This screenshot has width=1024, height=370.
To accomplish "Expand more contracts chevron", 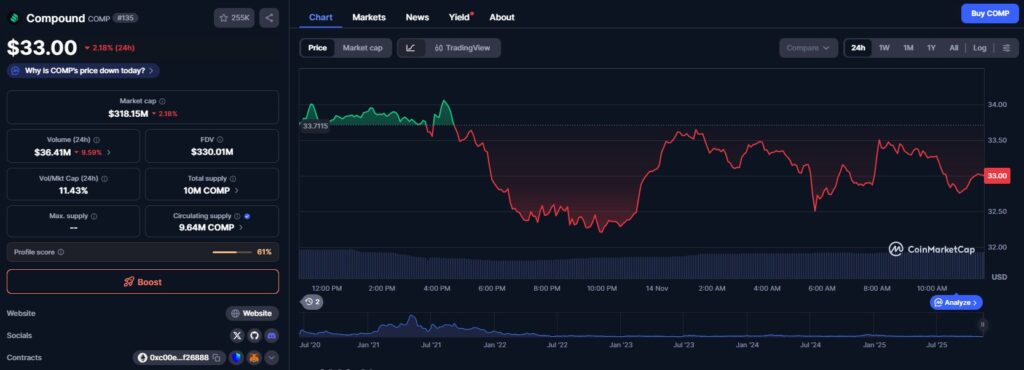I will point(272,358).
